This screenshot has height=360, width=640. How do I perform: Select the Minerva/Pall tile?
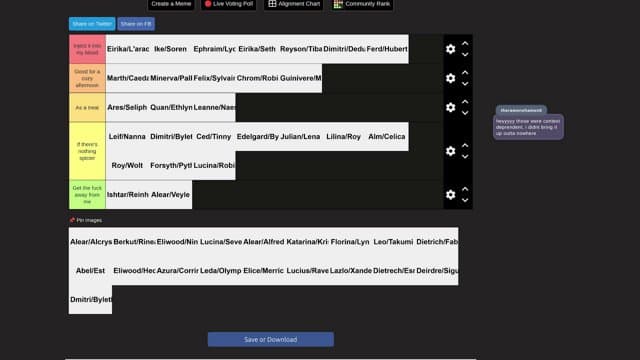(171, 78)
